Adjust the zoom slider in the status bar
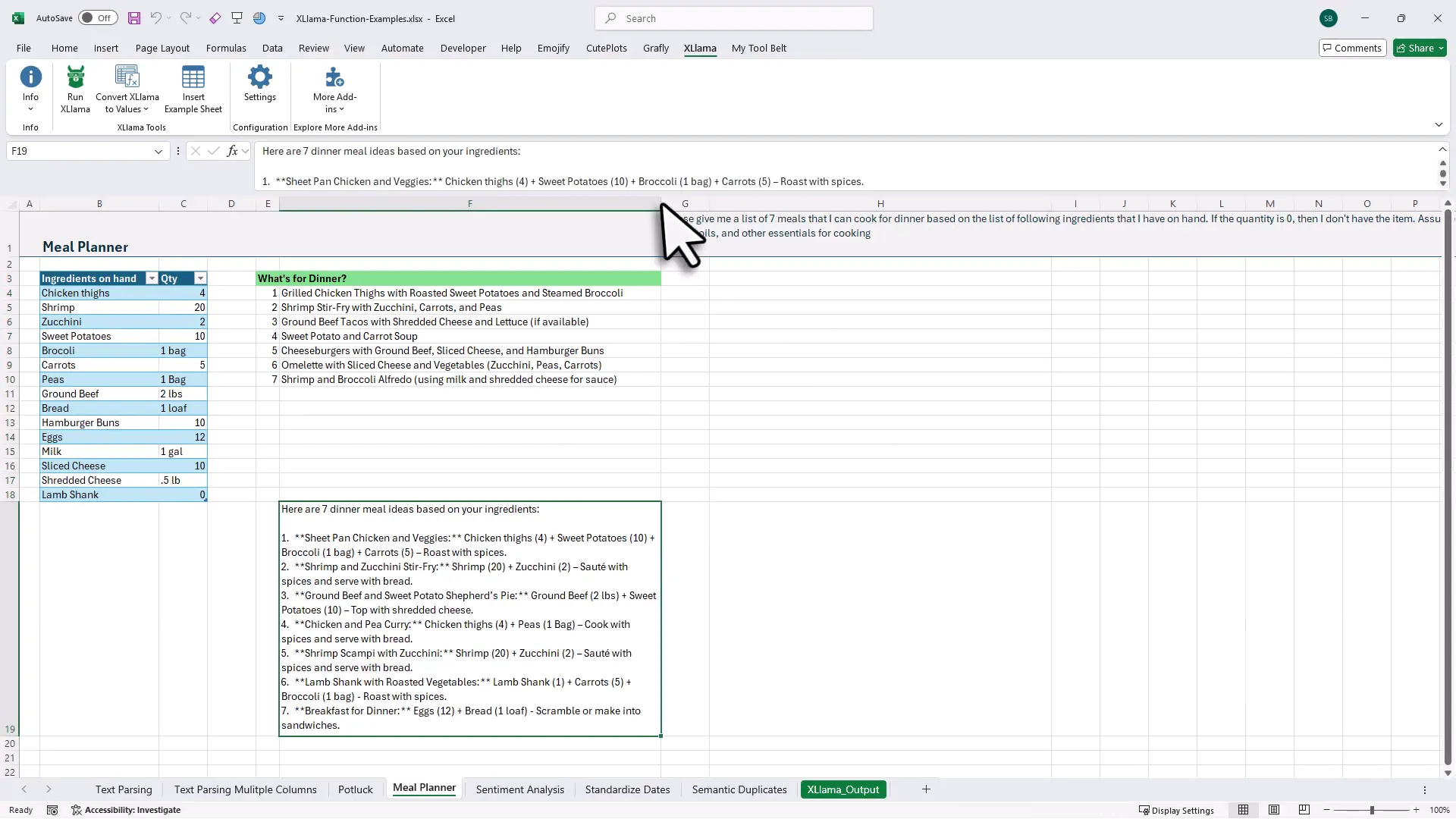This screenshot has width=1456, height=819. point(1371,810)
